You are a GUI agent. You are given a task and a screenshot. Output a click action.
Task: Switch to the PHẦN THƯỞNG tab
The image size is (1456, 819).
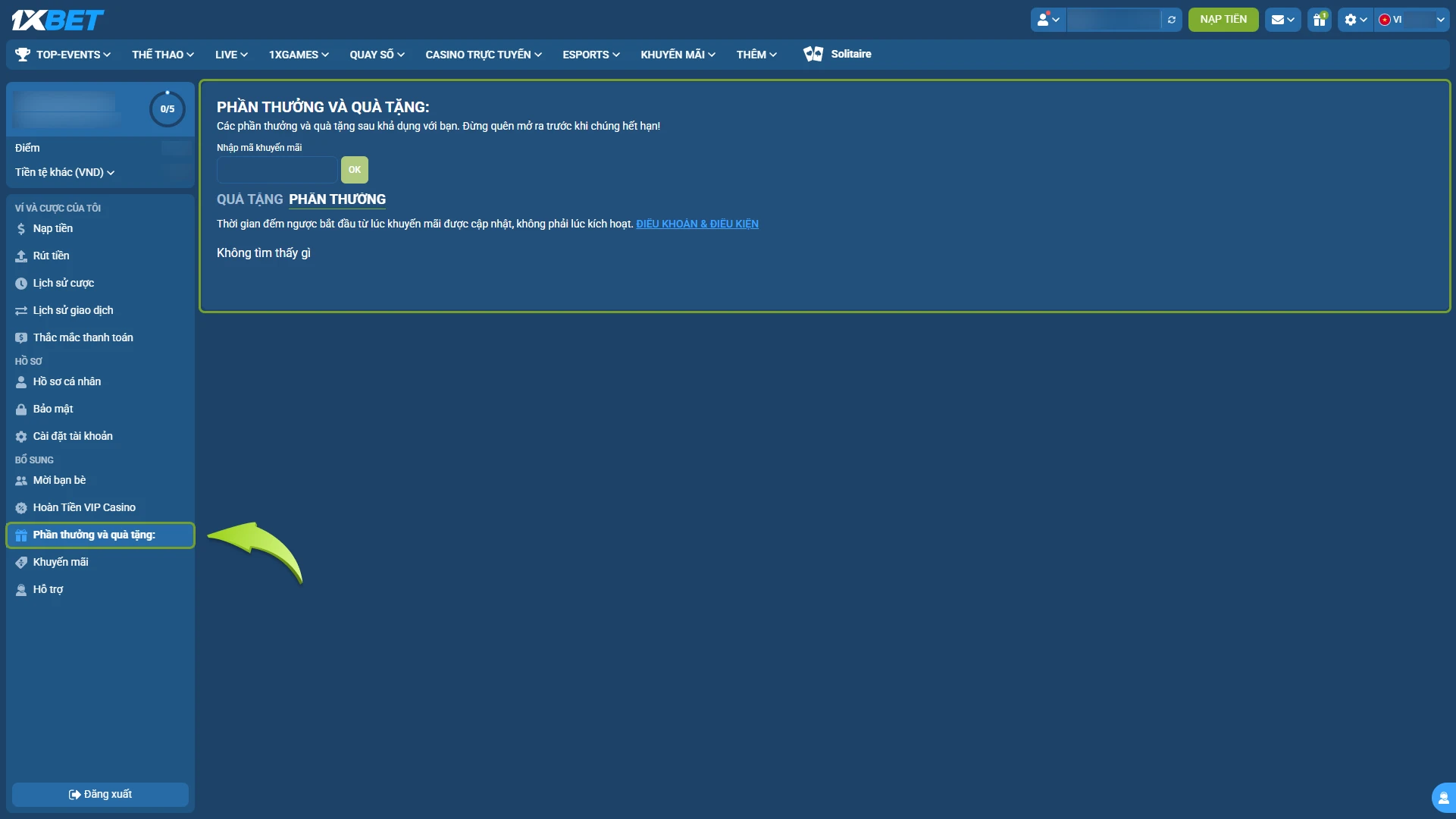coord(337,199)
